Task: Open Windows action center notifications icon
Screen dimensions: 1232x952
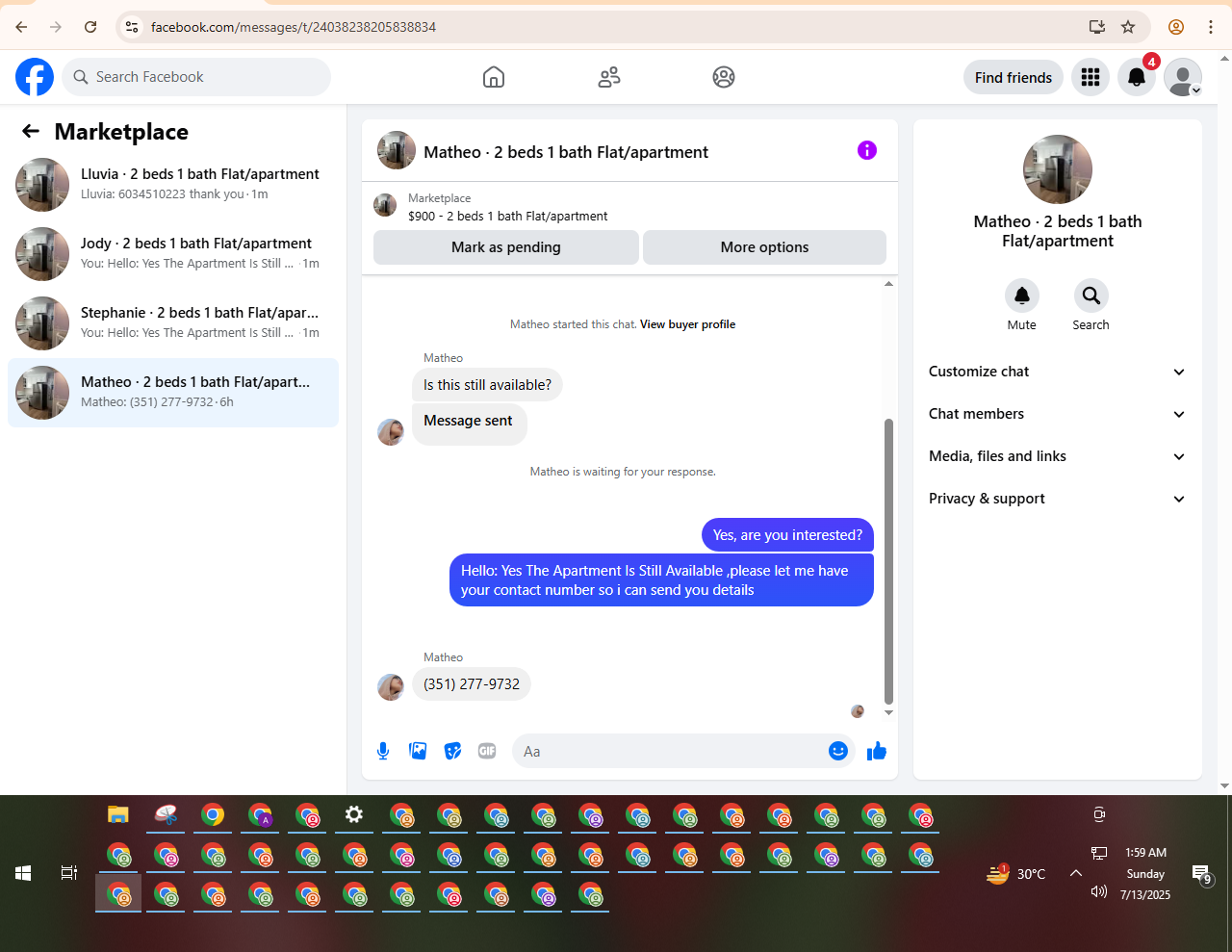Action: 1202,874
